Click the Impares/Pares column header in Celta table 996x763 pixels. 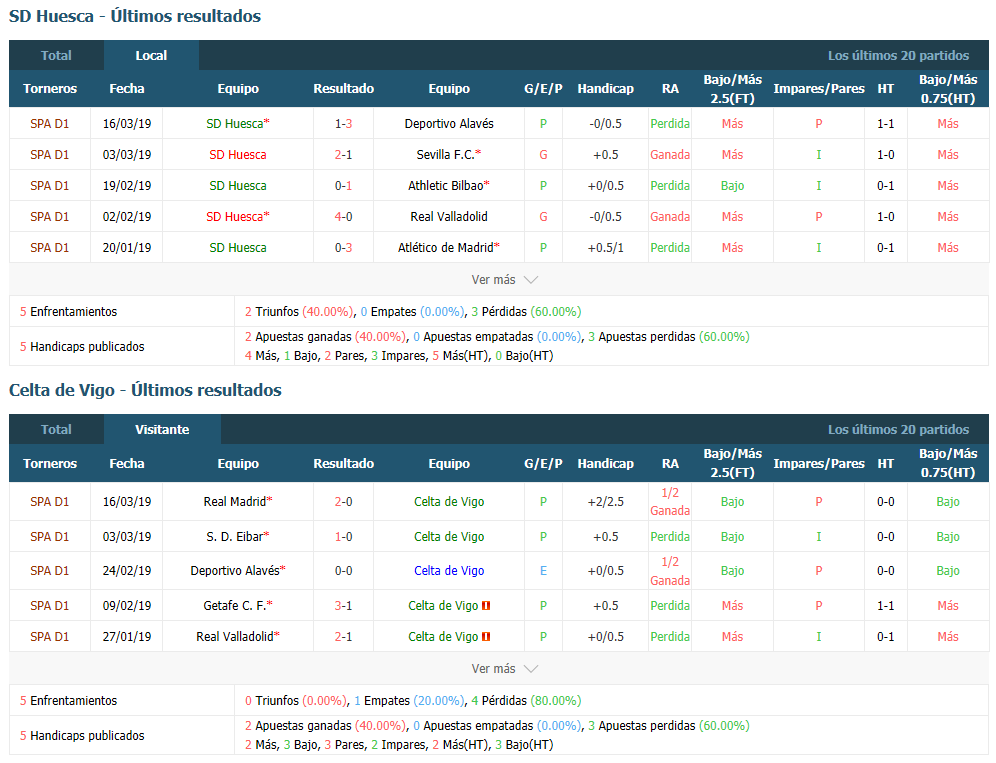click(x=819, y=463)
